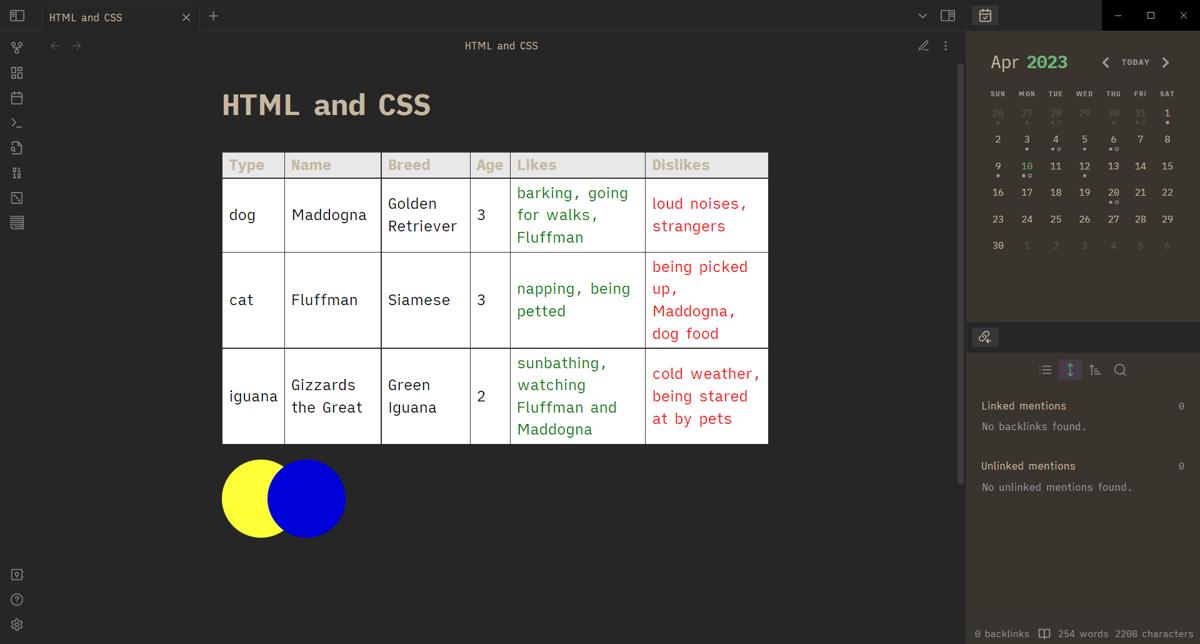1200x644 pixels.
Task: Open the terminal icon in the ribbon
Action: click(x=16, y=122)
